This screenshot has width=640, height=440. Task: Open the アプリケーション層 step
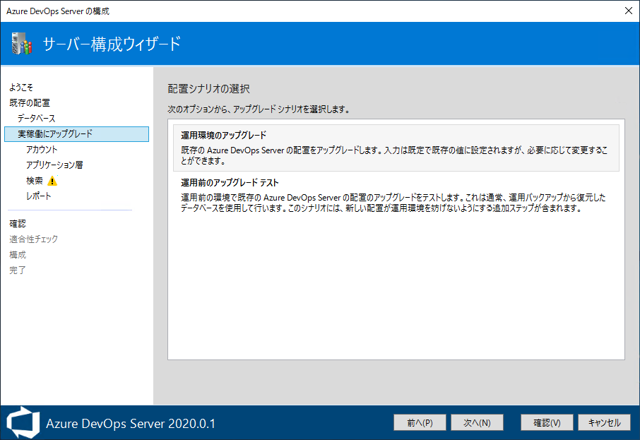[54, 165]
